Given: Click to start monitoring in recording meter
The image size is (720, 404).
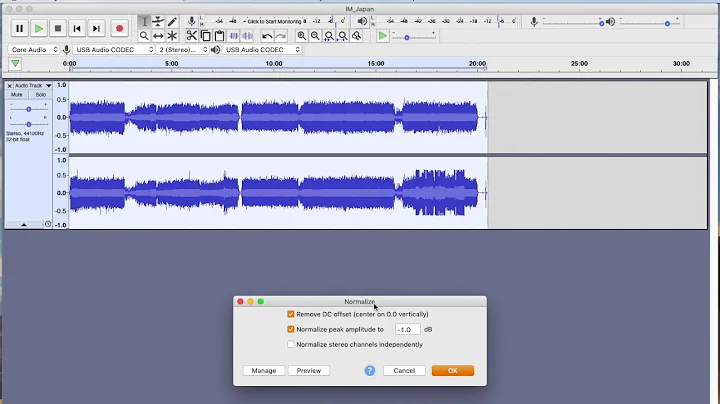Looking at the screenshot, I should pyautogui.click(x=275, y=21).
